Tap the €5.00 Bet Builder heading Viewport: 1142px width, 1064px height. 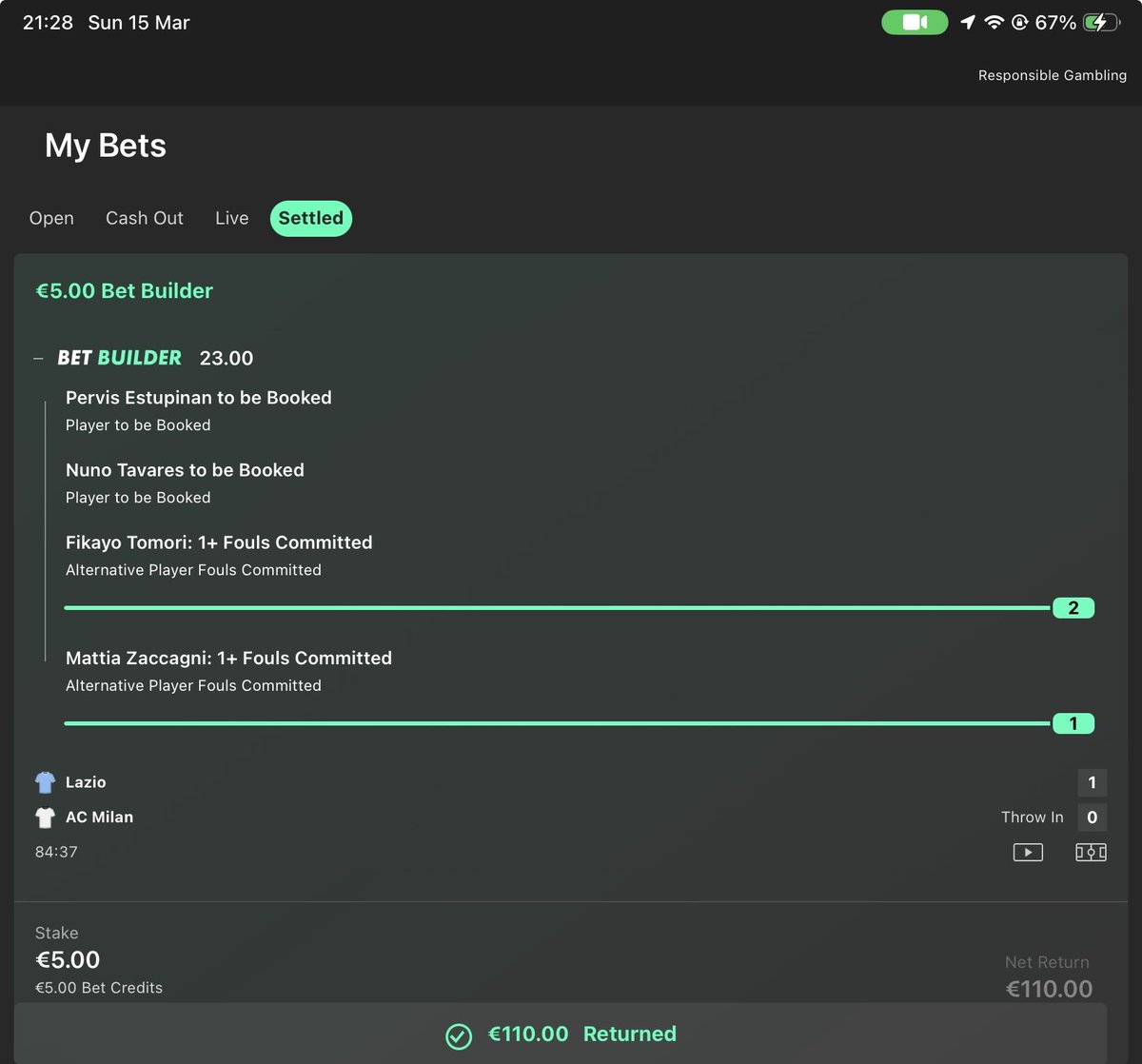[124, 291]
